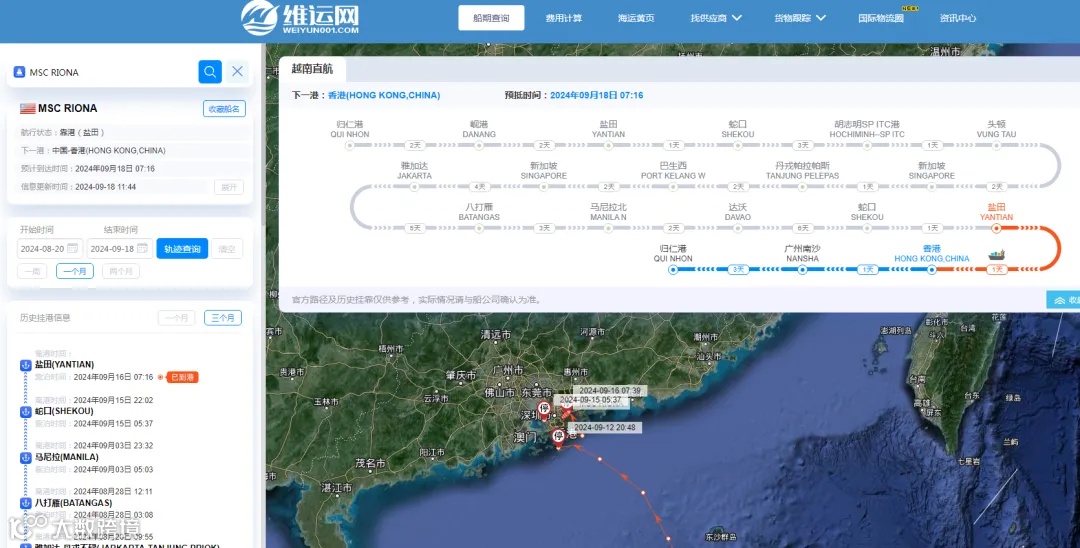
Task: Click the 6天 duration badge on the route
Action: (802, 228)
